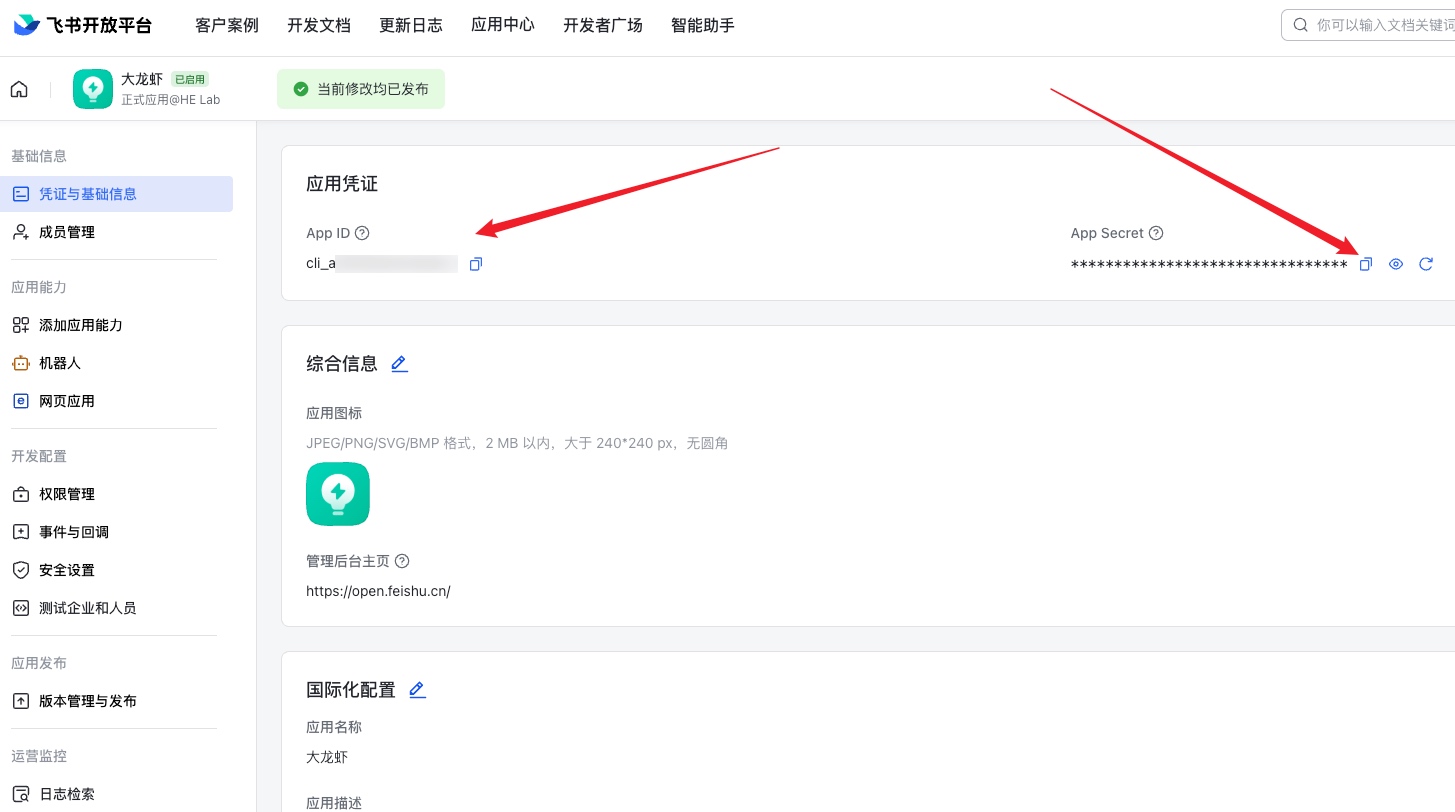Click 事件与回调 icon in sidebar

point(20,532)
